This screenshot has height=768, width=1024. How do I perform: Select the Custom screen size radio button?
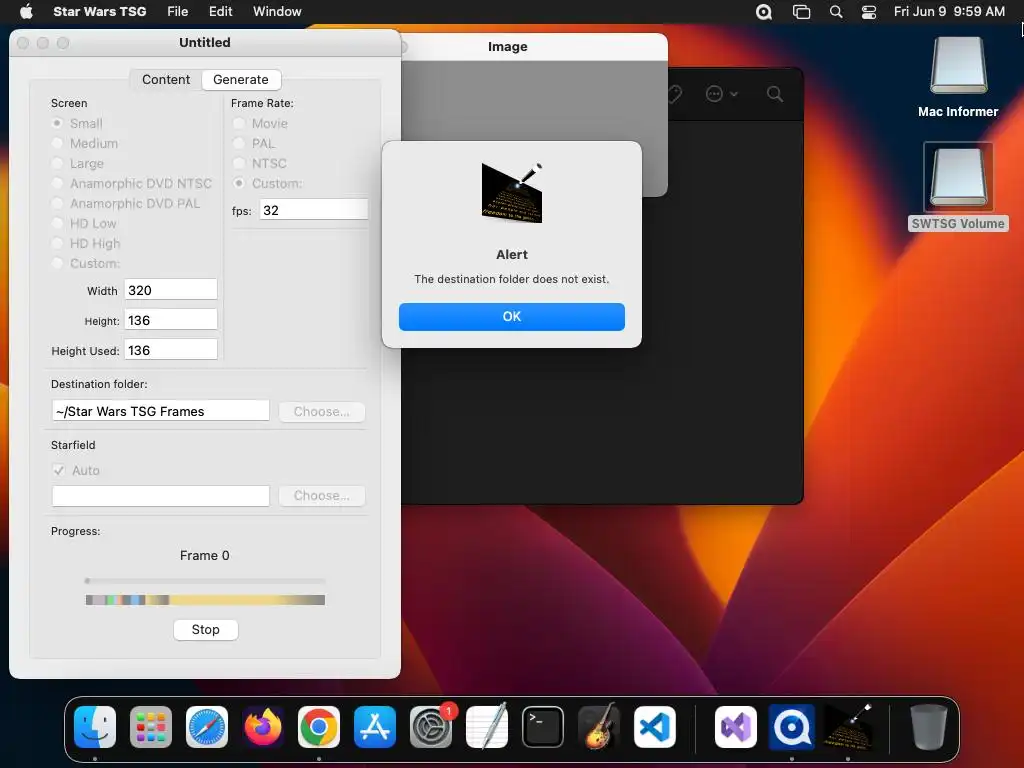(x=57, y=263)
